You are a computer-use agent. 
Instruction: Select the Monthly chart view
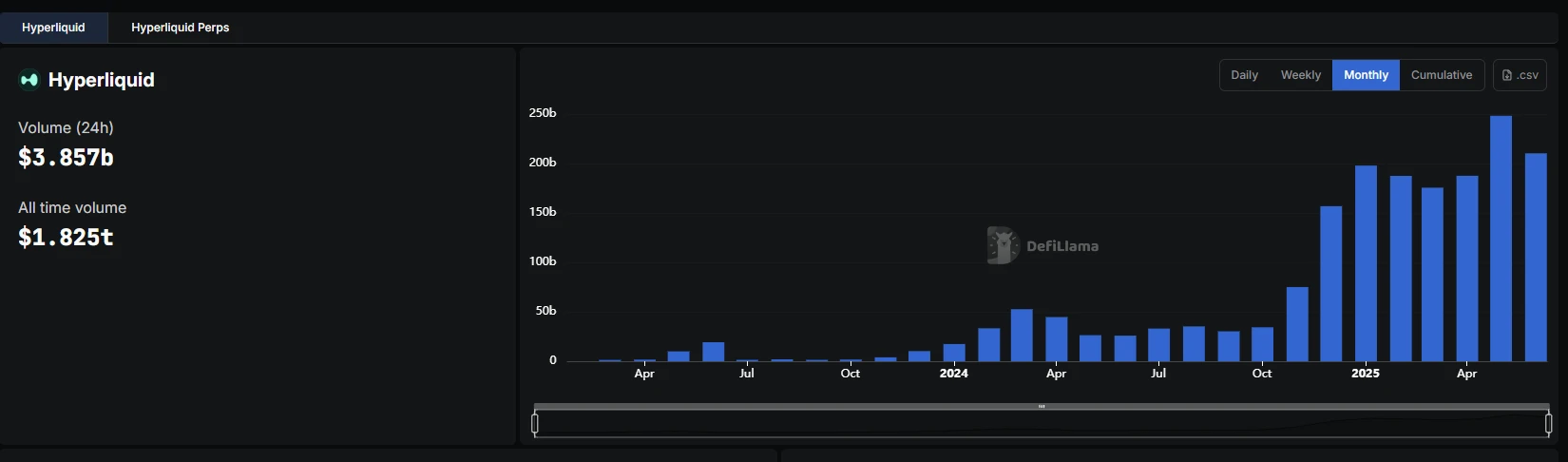[x=1366, y=75]
